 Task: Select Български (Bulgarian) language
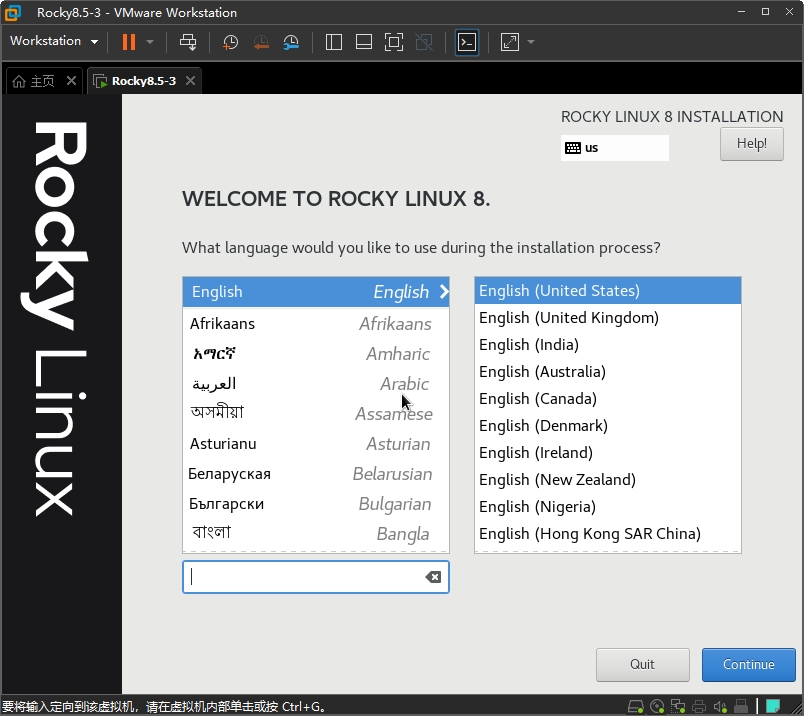coord(316,504)
